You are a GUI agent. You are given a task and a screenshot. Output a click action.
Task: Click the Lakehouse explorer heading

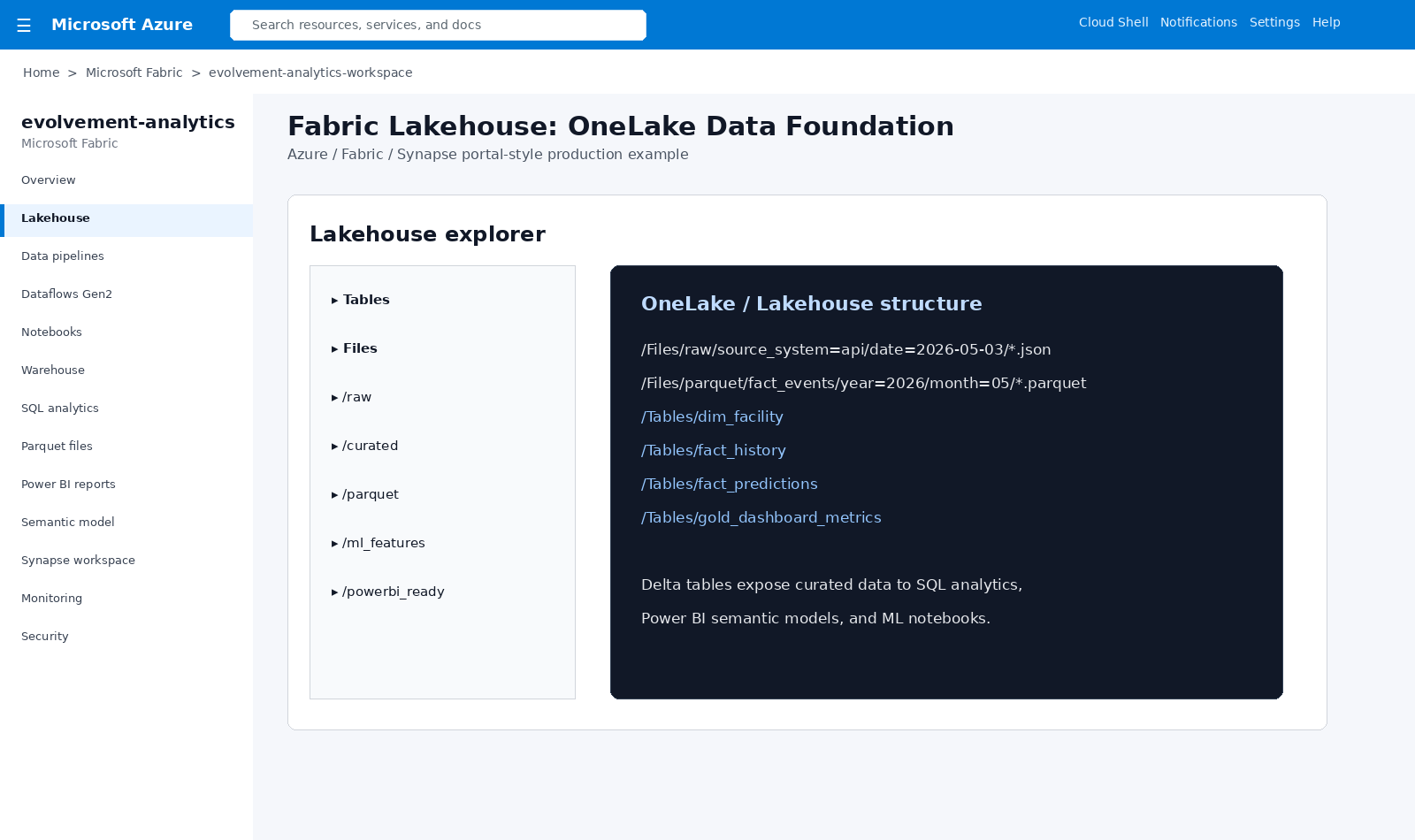427,234
